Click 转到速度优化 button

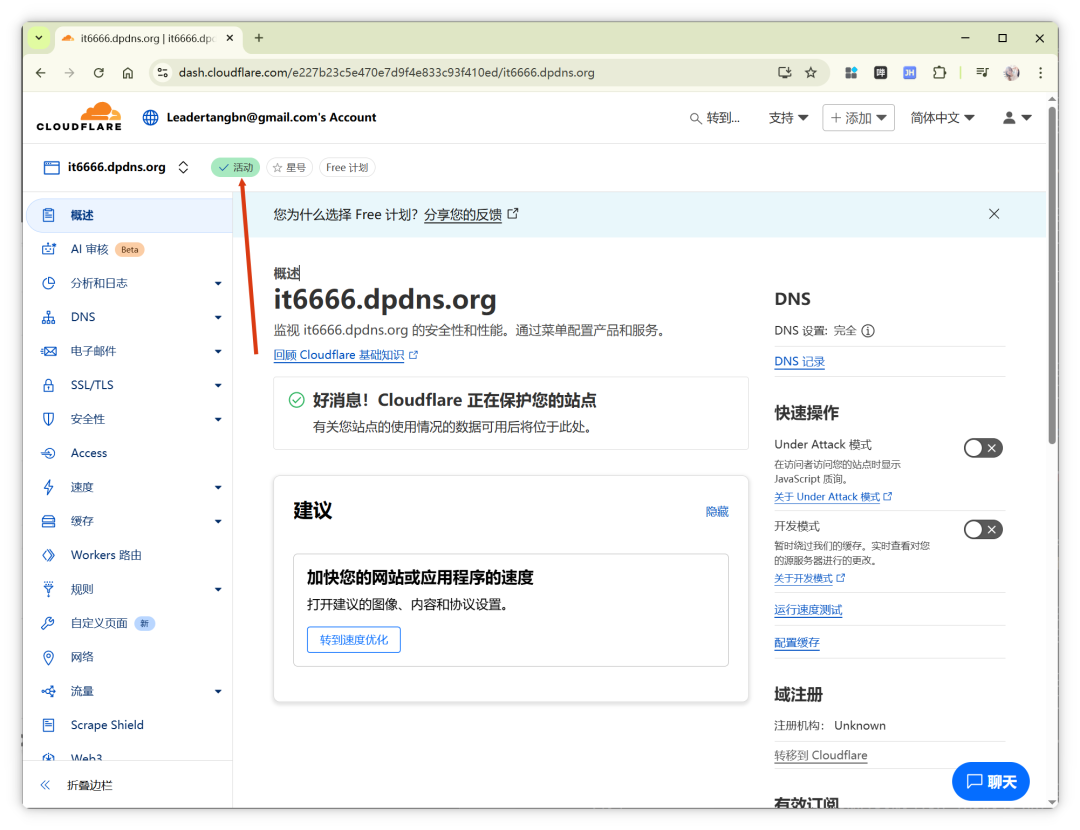tap(353, 640)
